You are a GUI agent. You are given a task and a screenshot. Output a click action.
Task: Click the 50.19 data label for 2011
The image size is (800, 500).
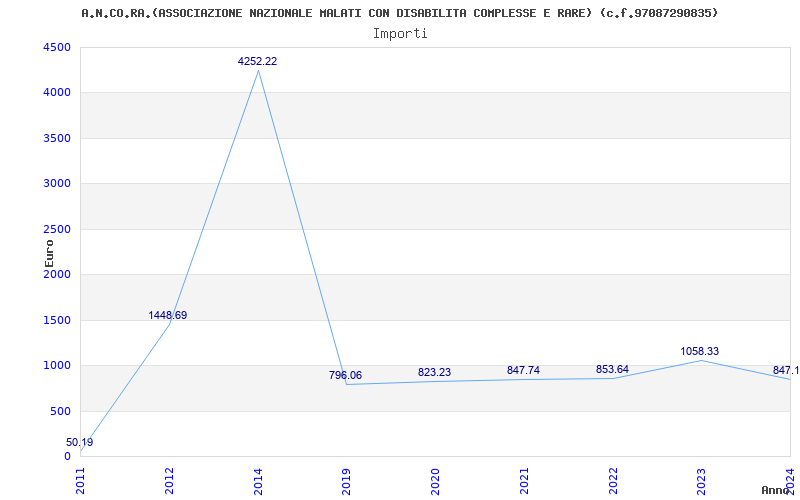80,442
